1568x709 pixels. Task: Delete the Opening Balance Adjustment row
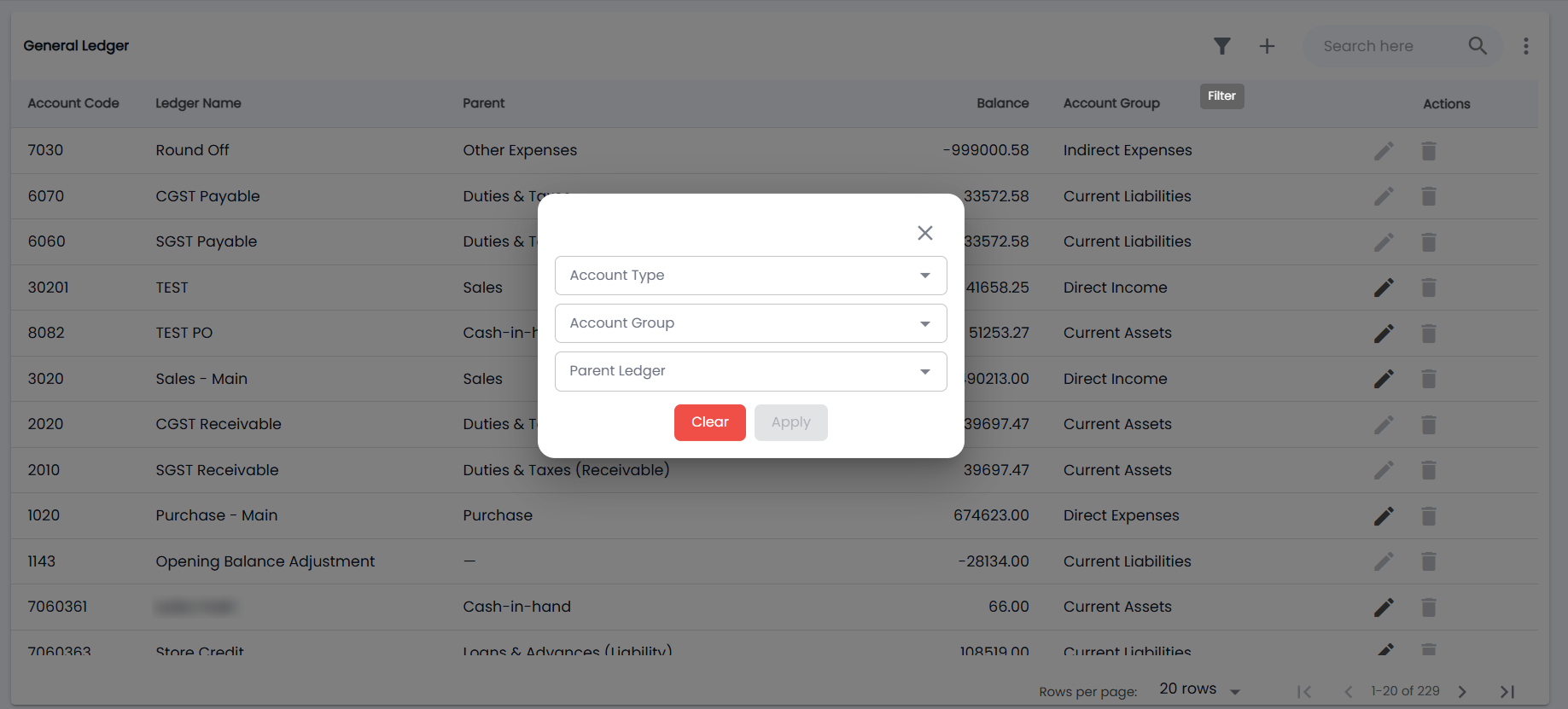point(1429,561)
